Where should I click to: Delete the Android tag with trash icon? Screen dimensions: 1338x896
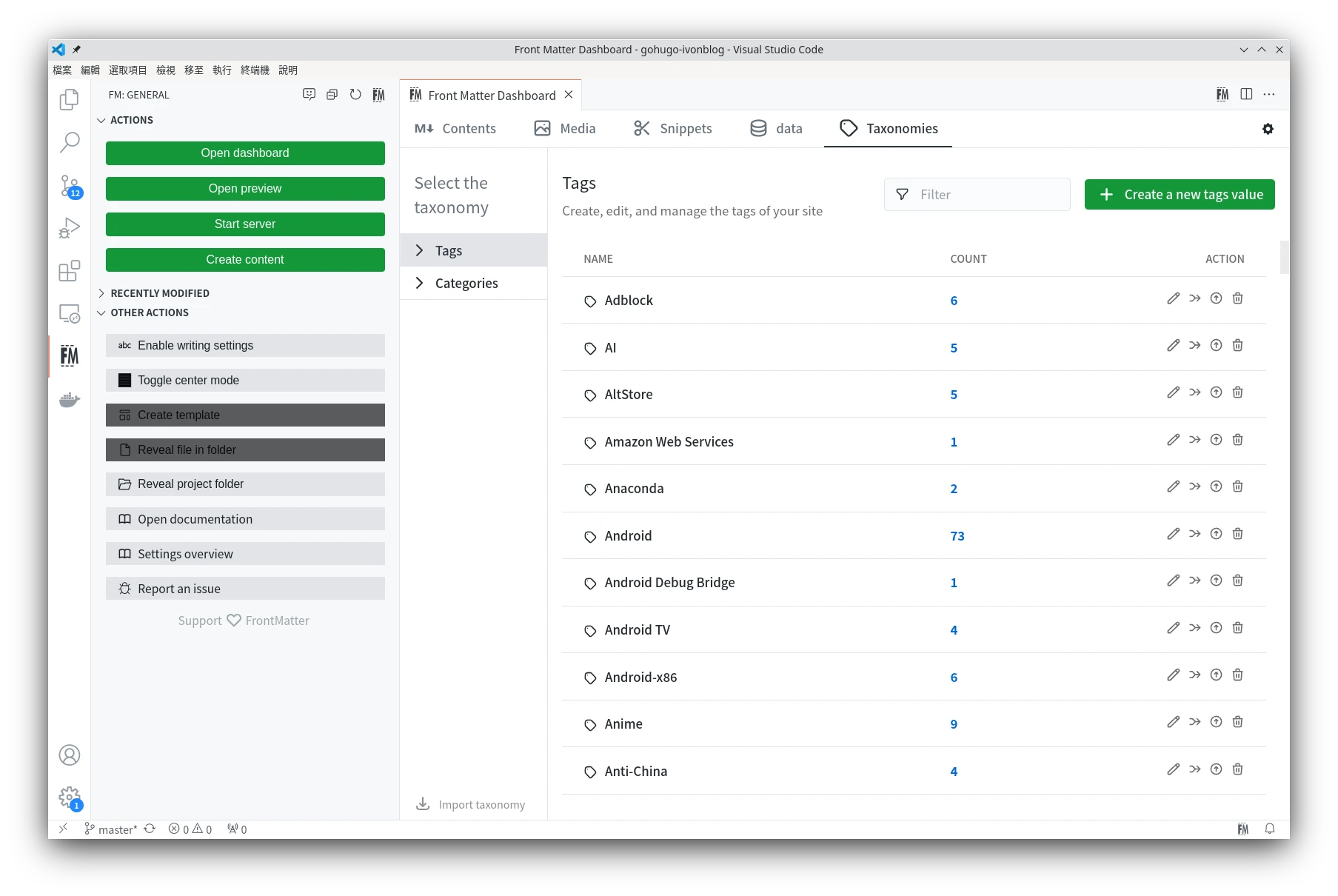pos(1237,534)
